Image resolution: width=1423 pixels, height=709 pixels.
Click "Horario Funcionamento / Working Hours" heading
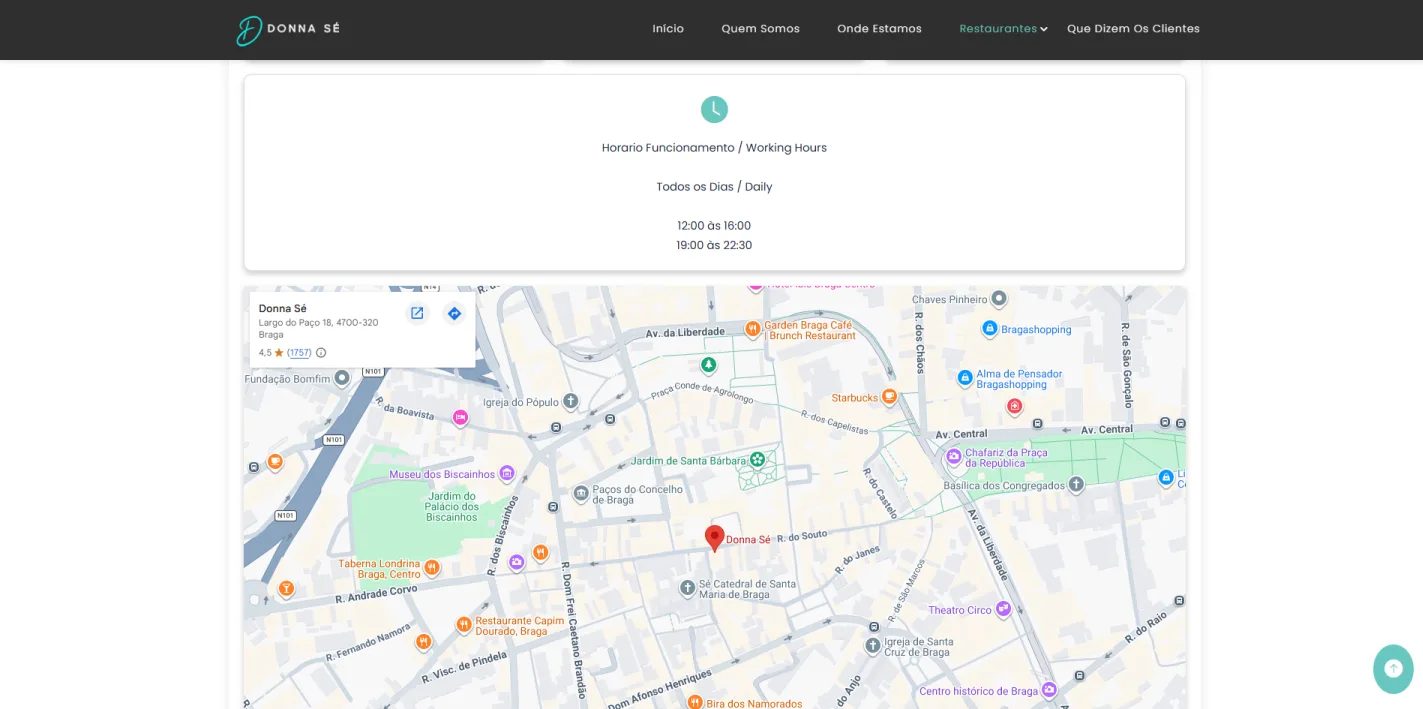point(714,148)
